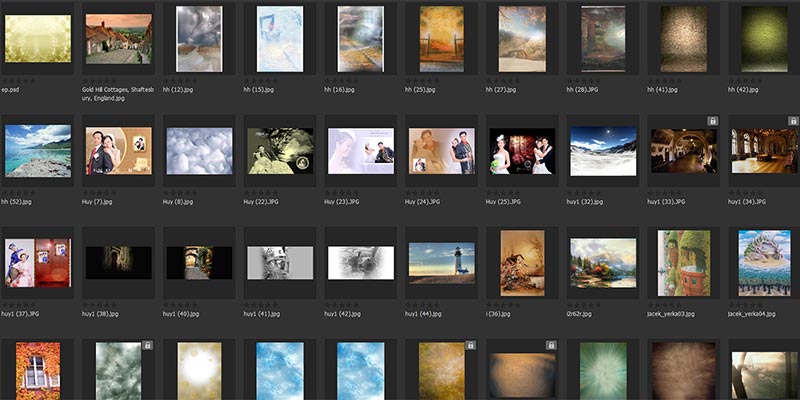800x400 pixels.
Task: Click the Gold Hill Cottages file name
Action: (117, 94)
